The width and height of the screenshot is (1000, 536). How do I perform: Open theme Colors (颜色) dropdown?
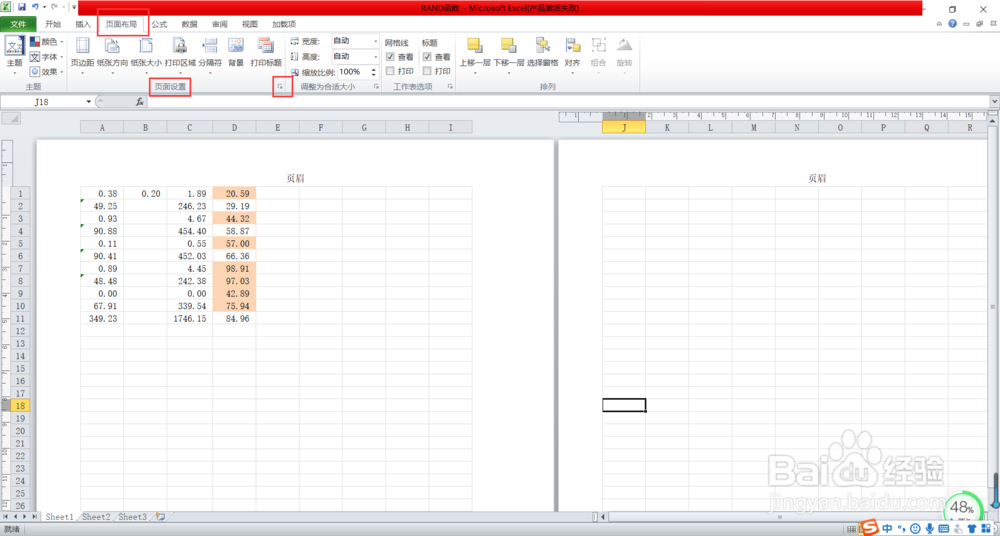coord(47,41)
